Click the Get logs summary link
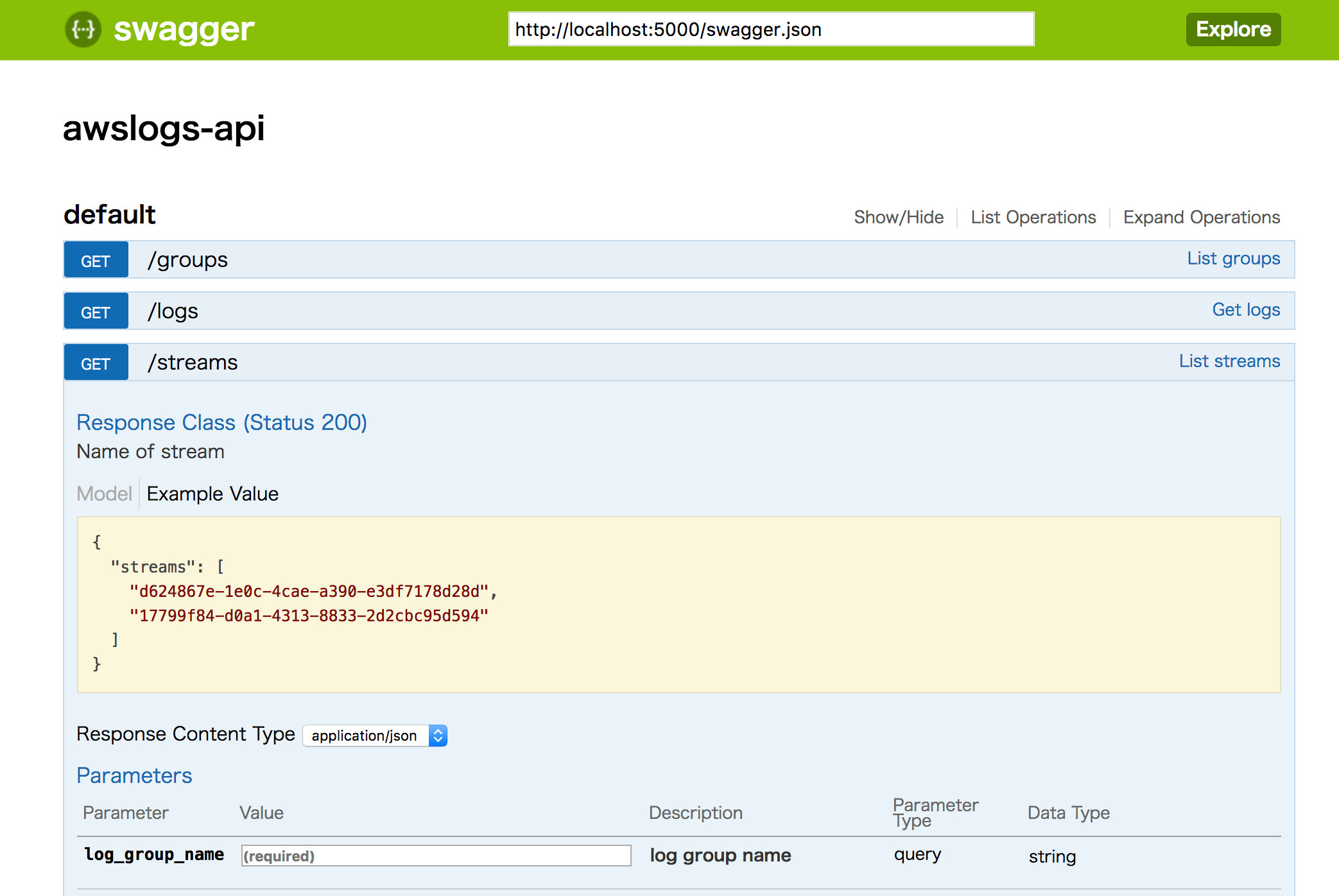 [1245, 310]
